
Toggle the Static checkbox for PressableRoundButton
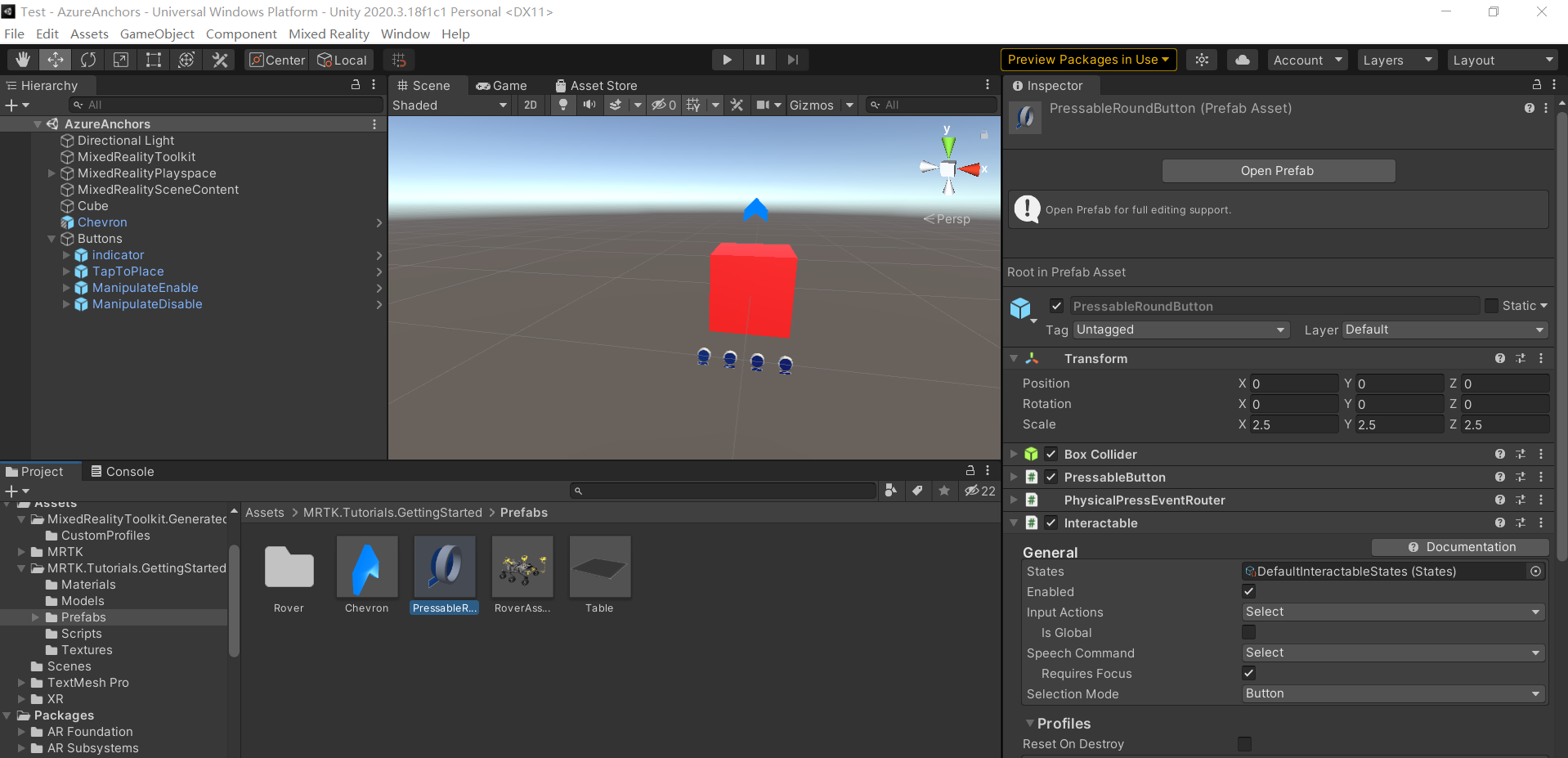[x=1491, y=305]
